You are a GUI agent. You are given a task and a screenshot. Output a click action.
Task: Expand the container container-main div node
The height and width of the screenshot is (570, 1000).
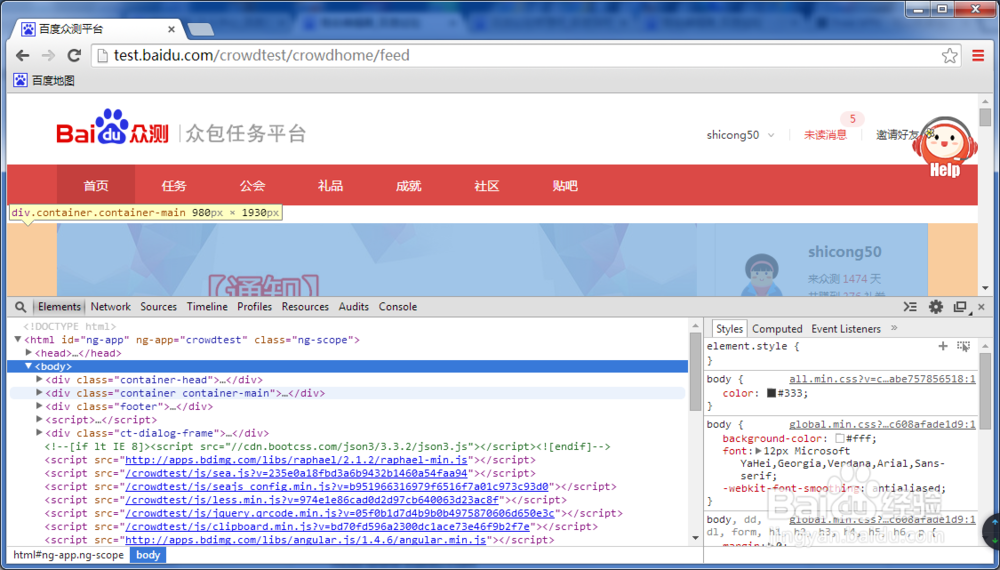point(40,393)
